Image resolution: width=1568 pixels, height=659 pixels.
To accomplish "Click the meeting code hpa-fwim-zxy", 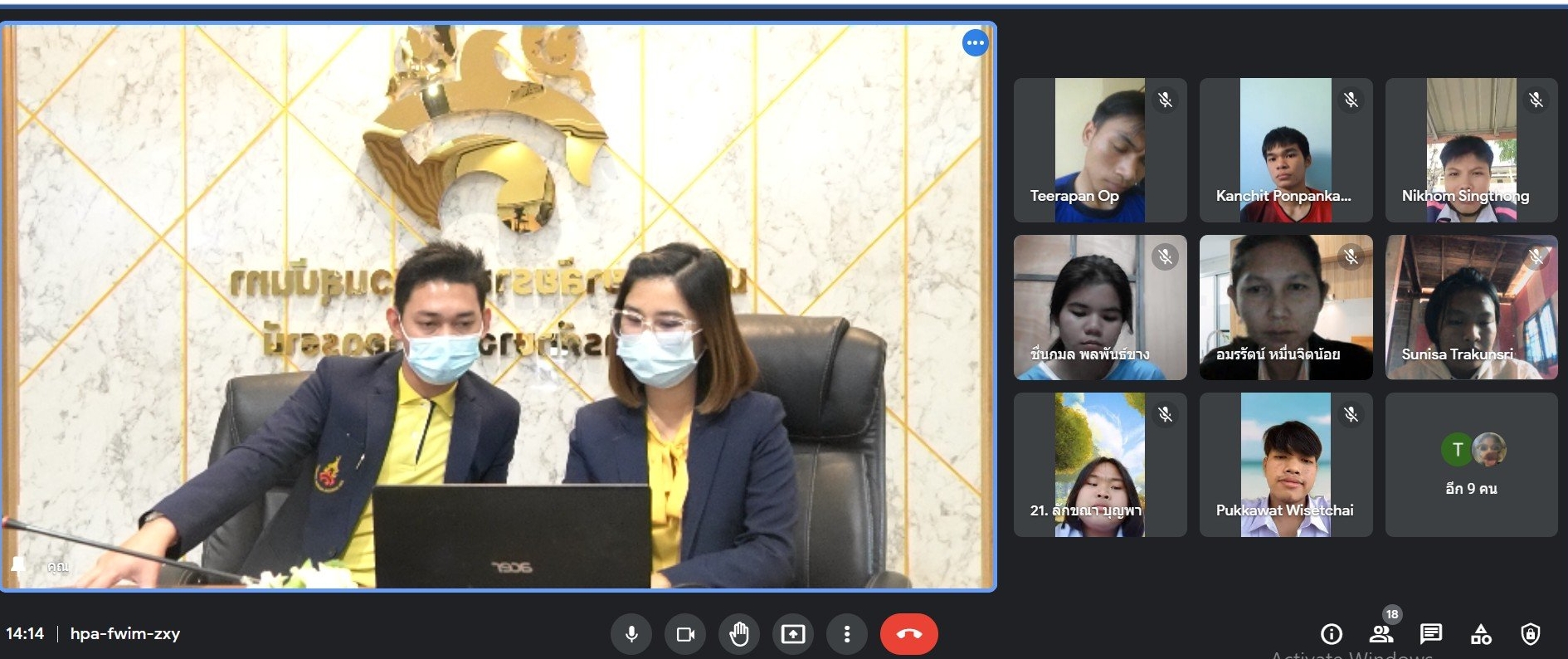I will [125, 634].
